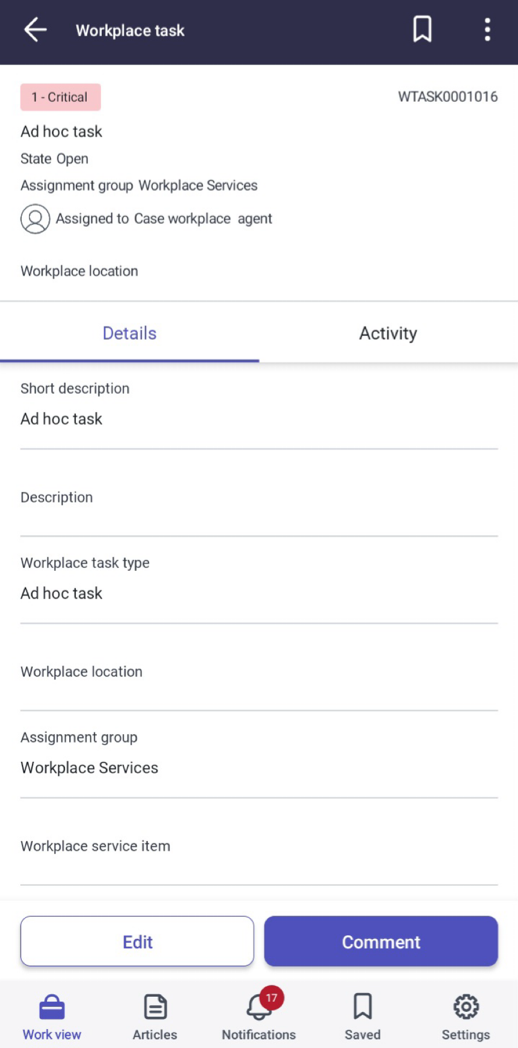Switch to the Activity tab

tap(388, 333)
